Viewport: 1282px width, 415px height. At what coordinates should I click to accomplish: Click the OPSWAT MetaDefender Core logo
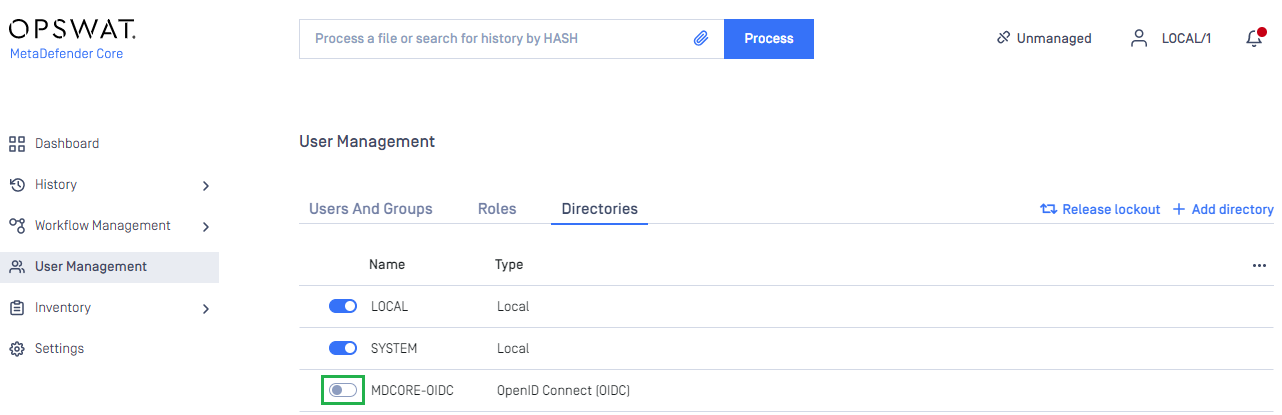tap(72, 37)
